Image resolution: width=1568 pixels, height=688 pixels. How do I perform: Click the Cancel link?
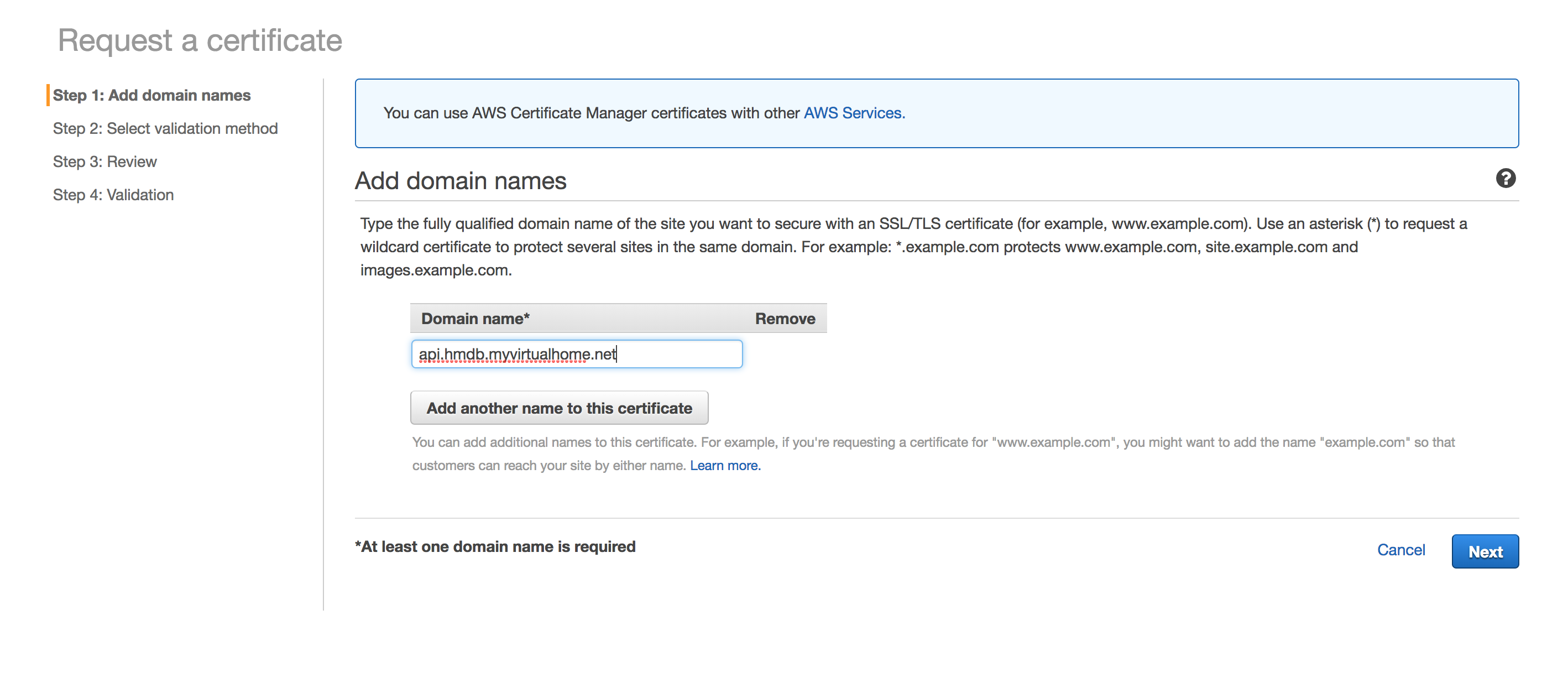(x=1400, y=550)
